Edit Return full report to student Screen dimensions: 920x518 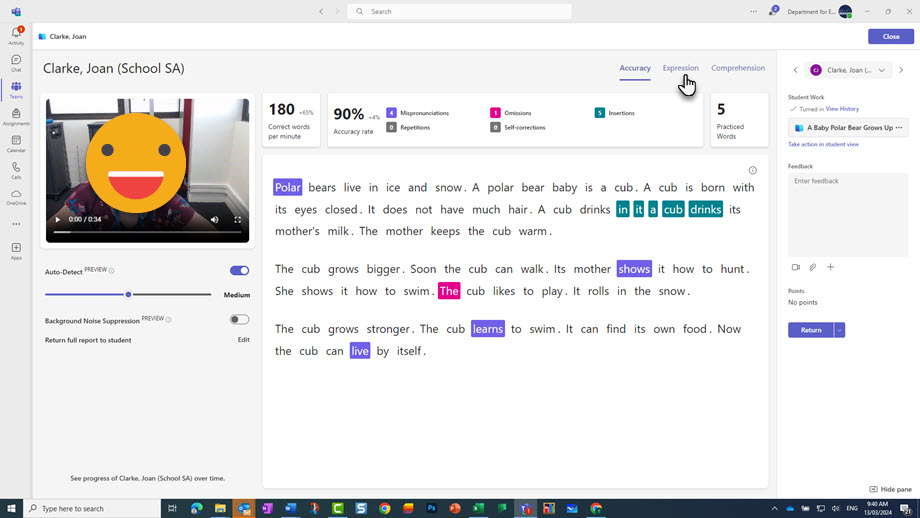tap(243, 340)
